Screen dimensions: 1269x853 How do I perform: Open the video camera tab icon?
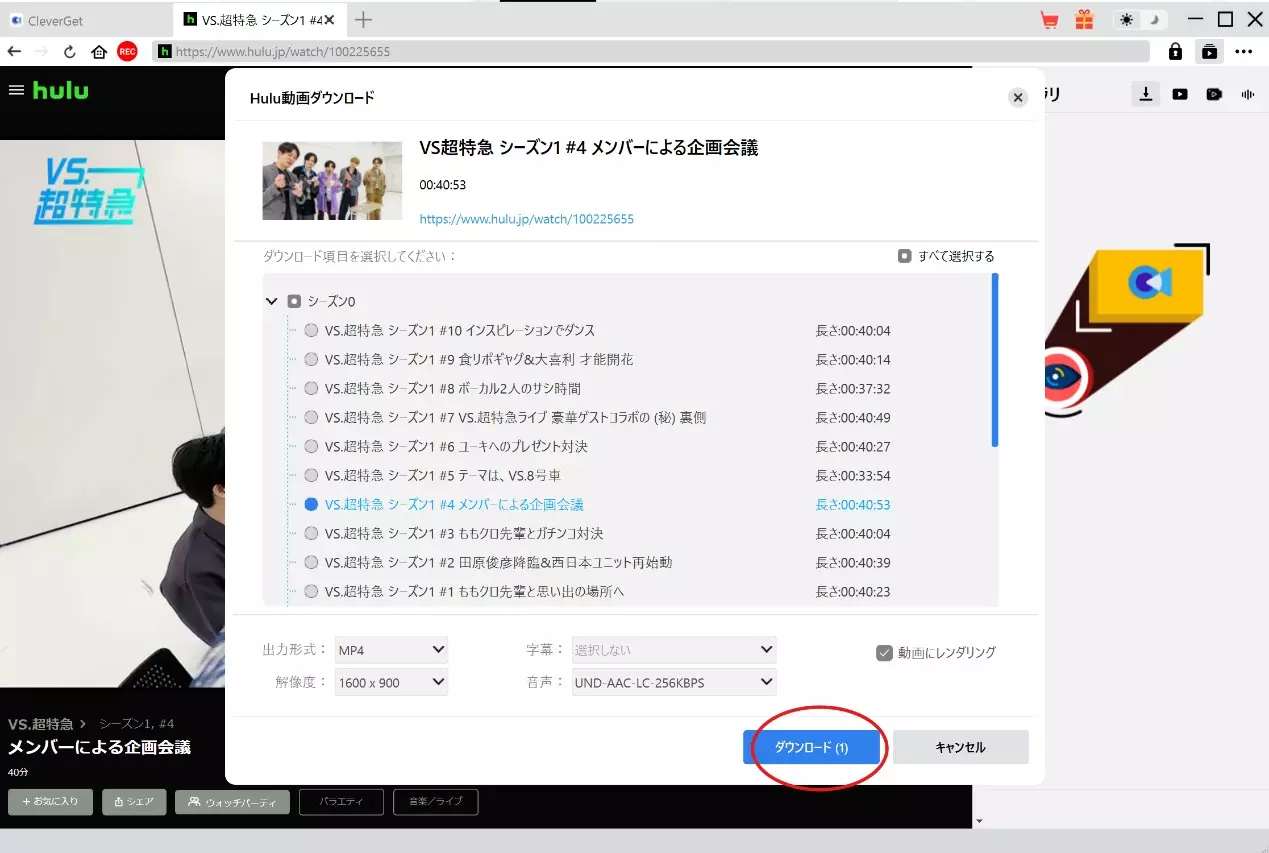1214,94
